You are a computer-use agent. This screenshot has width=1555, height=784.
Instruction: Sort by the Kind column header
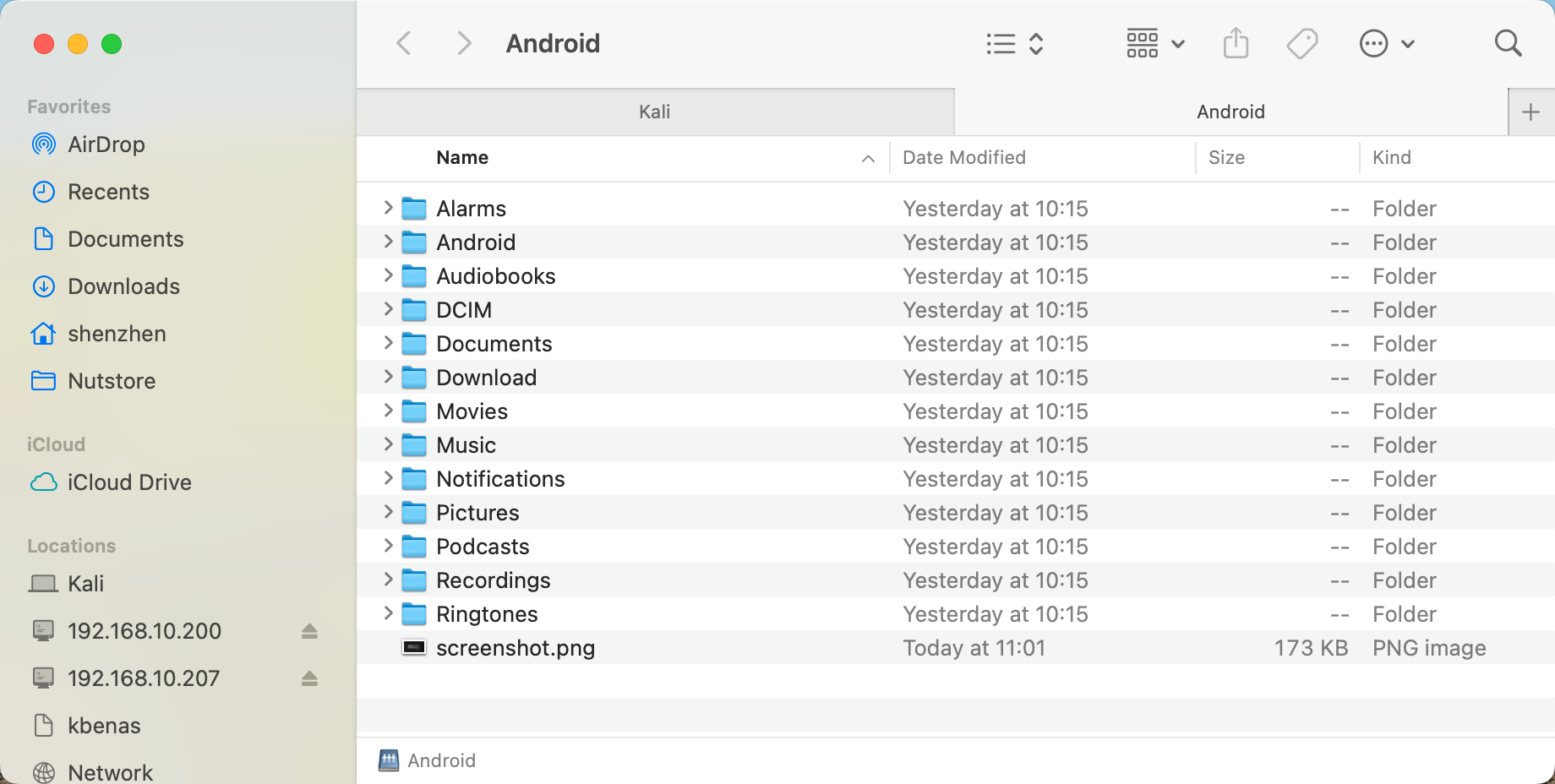[x=1392, y=158]
